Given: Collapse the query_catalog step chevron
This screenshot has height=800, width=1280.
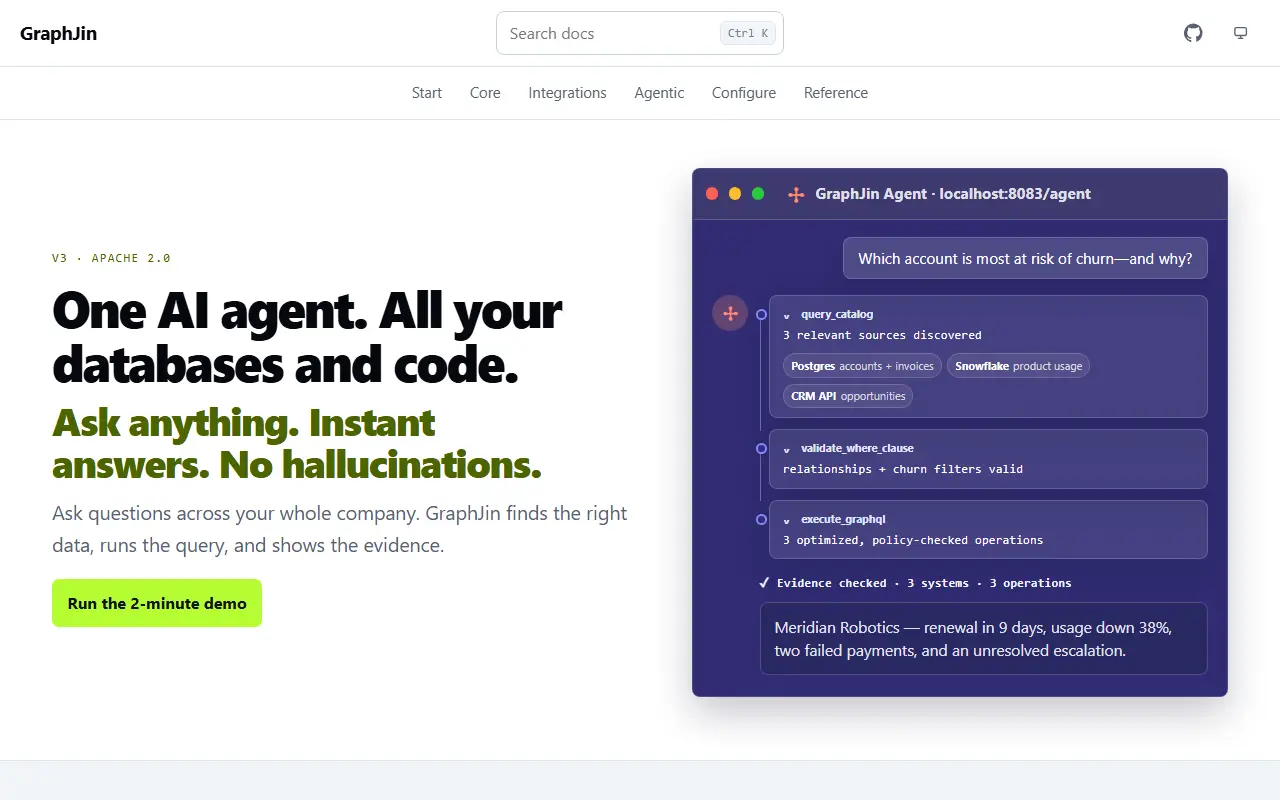Looking at the screenshot, I should (x=787, y=315).
